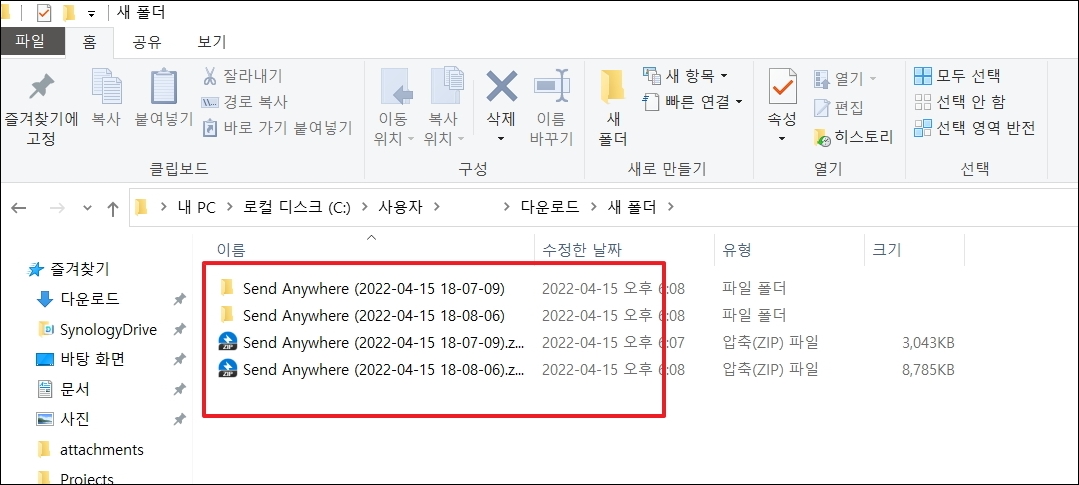Open 사진 in navigation pane
This screenshot has height=485, width=1079.
(x=74, y=419)
